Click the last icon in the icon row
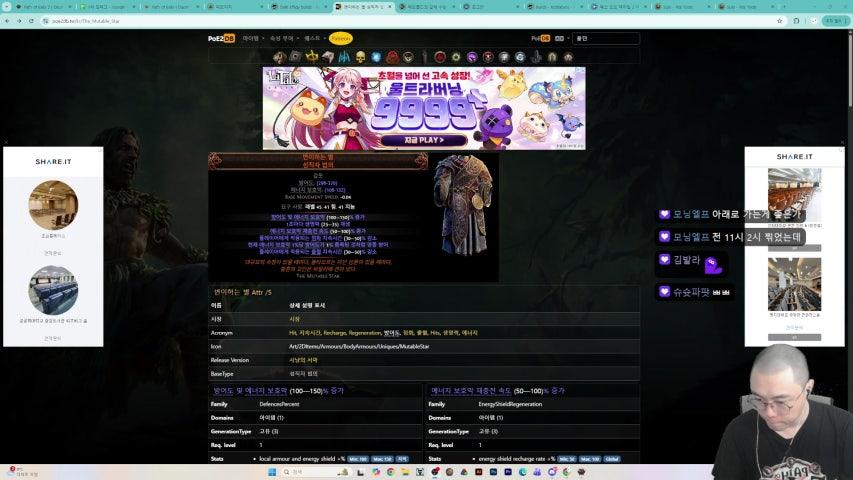853x480 pixels. [568, 57]
